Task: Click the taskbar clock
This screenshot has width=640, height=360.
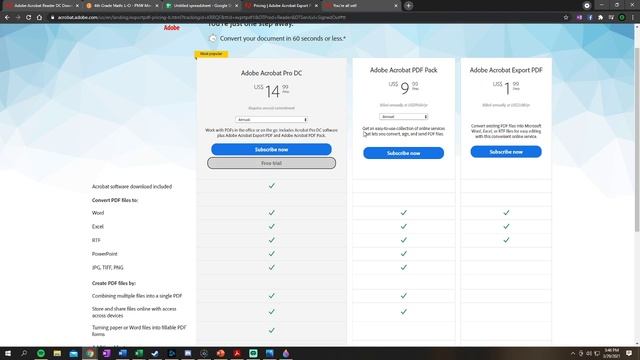Action: (611, 353)
